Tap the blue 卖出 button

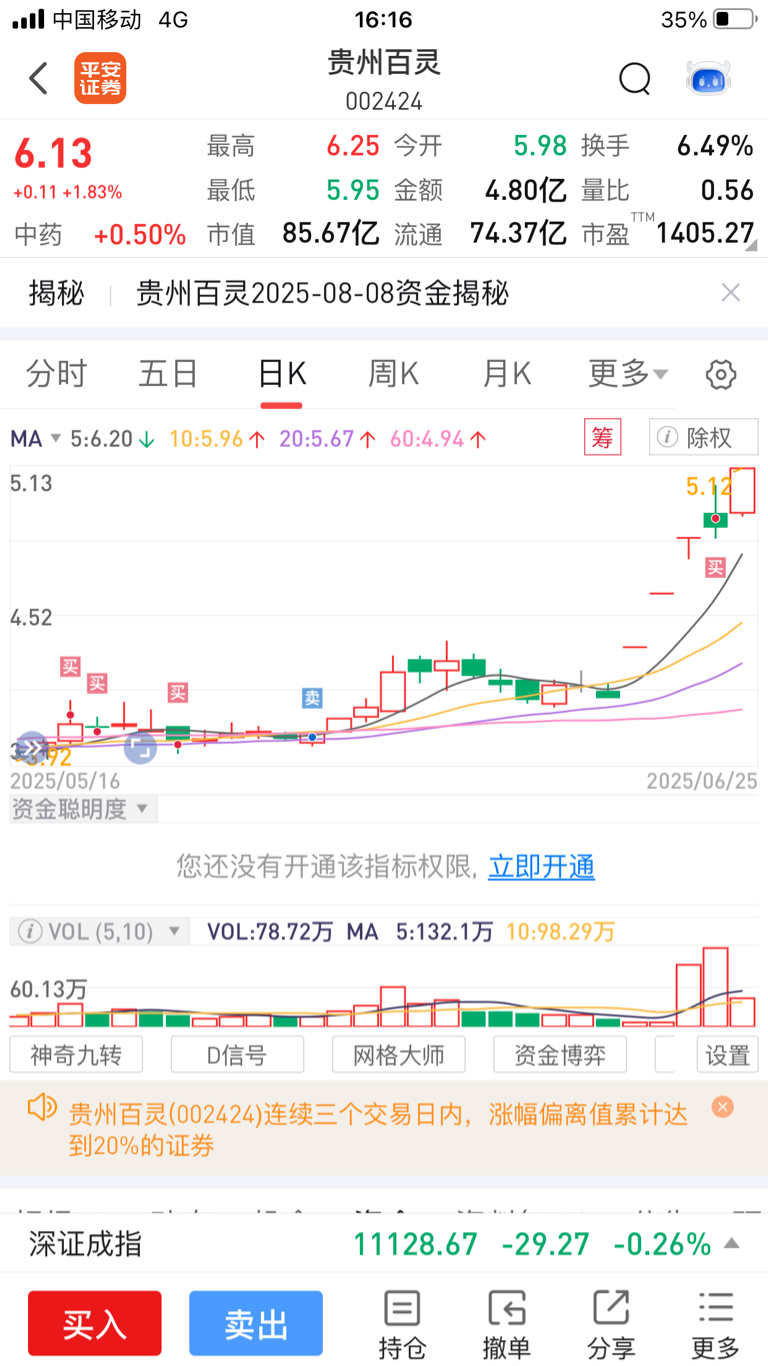pyautogui.click(x=256, y=1324)
